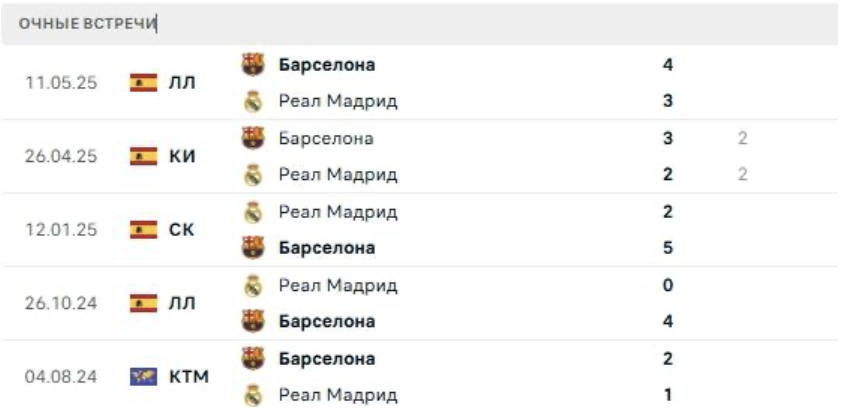Select Реал Мадрид in the 26.10.24 match

(x=338, y=286)
